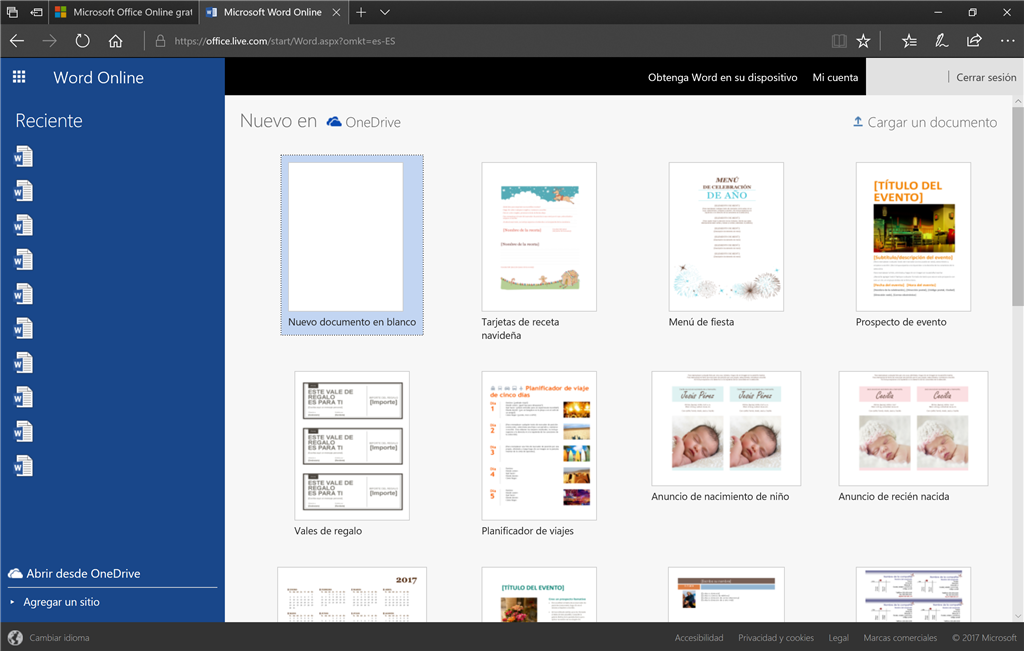Image resolution: width=1024 pixels, height=651 pixels.
Task: Open Legal footer link
Action: [839, 638]
